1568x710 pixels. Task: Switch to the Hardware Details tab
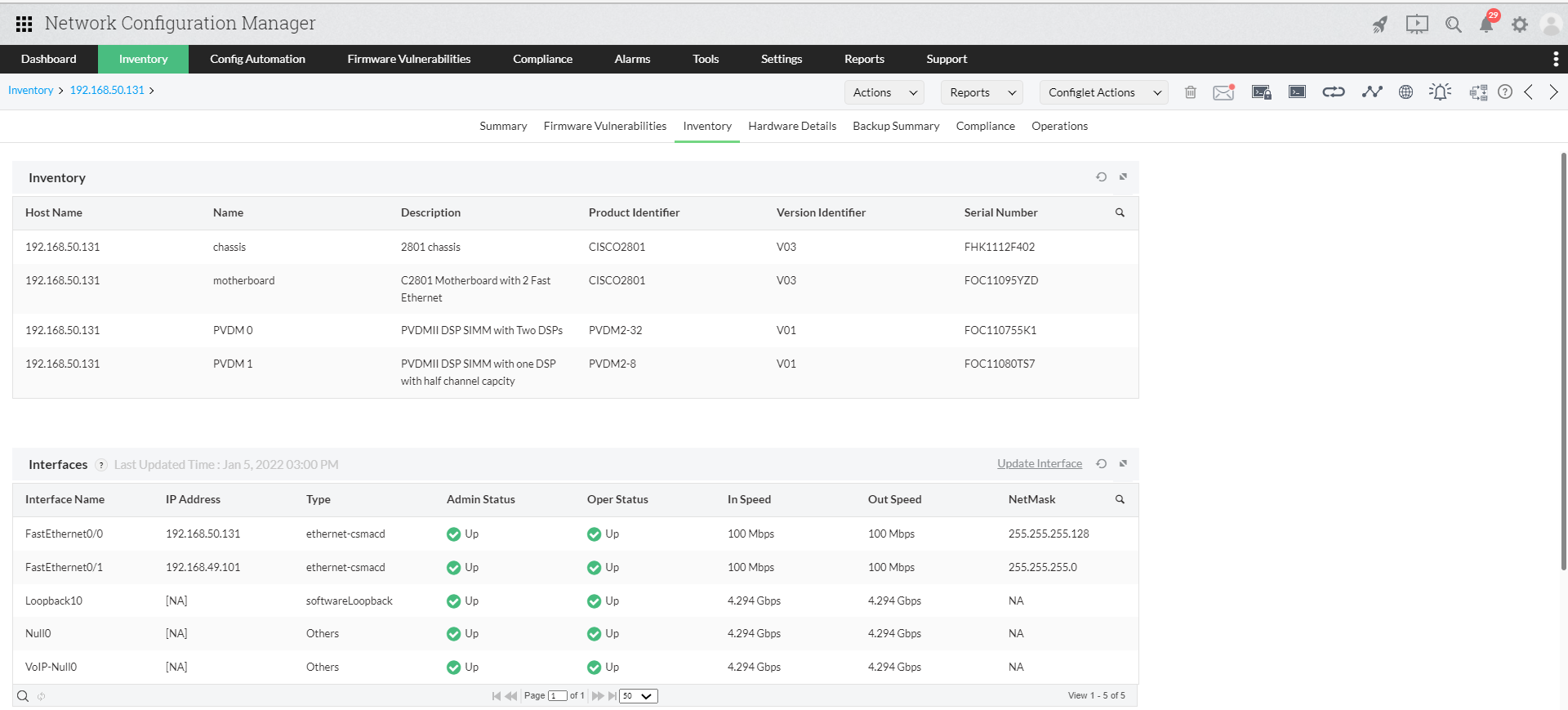(791, 126)
